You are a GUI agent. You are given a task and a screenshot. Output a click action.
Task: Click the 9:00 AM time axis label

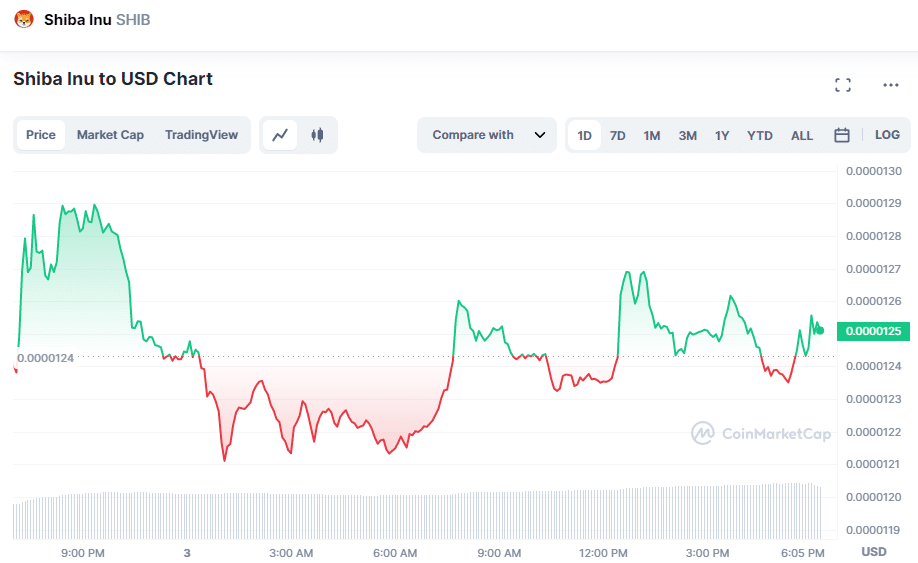[499, 553]
